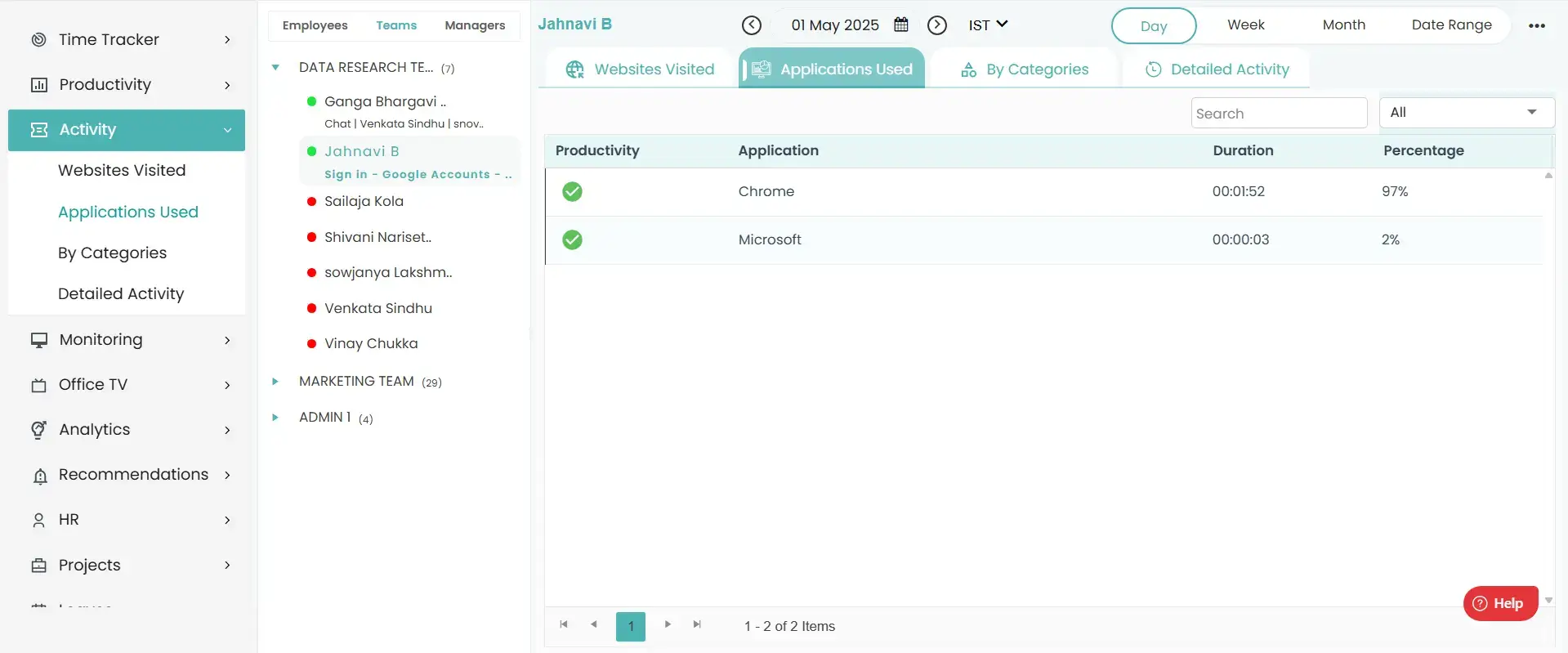The width and height of the screenshot is (1568, 653).
Task: Jump to first page of results
Action: click(x=564, y=624)
